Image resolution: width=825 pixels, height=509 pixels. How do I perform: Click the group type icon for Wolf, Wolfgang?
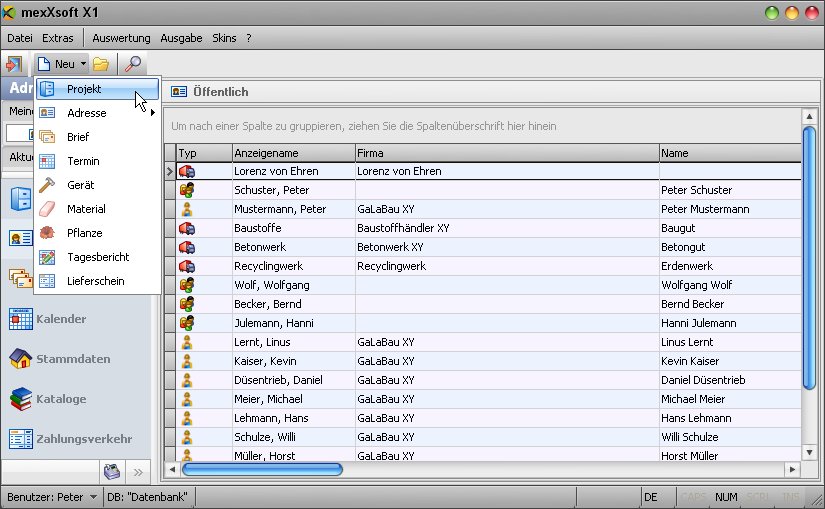(187, 285)
